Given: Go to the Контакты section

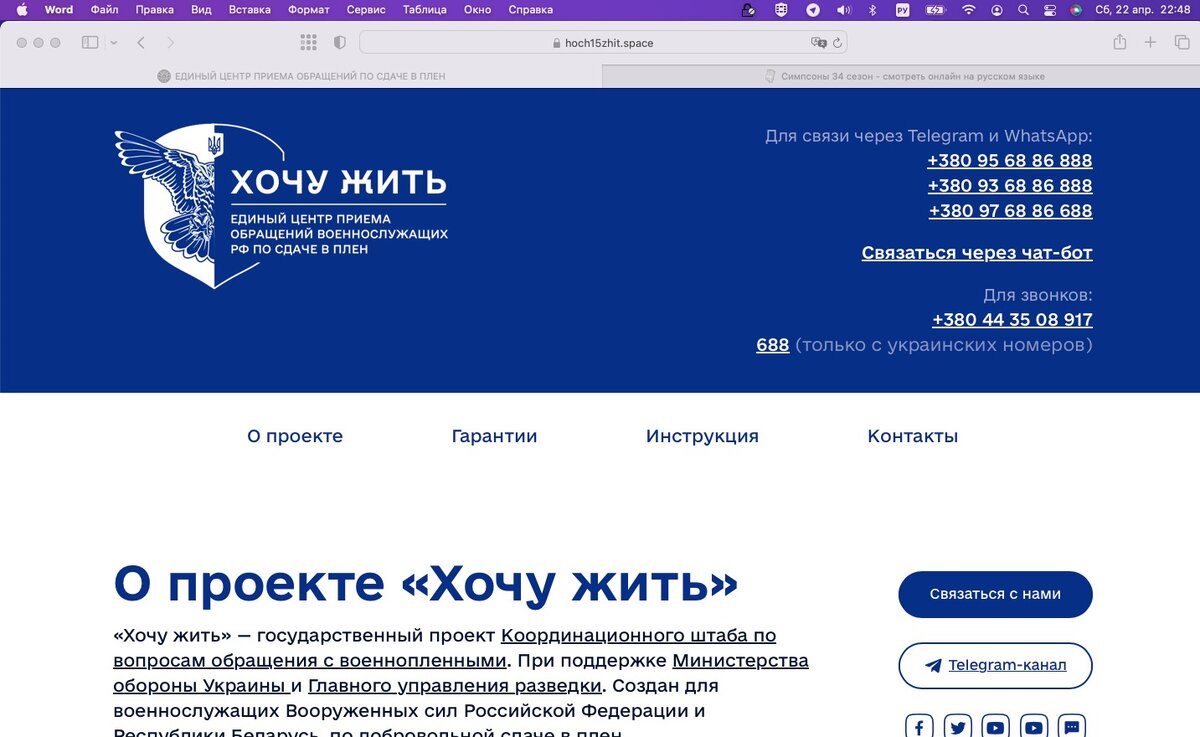Looking at the screenshot, I should (x=913, y=436).
